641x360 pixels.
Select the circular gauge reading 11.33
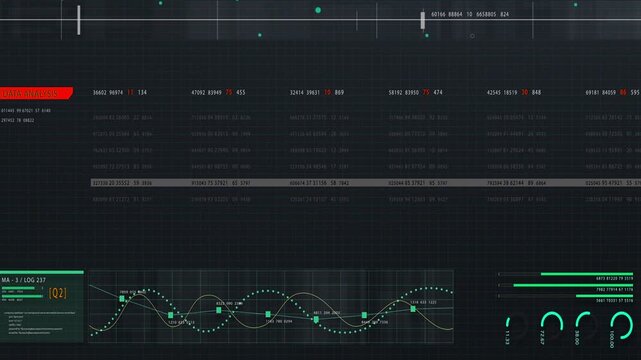pos(516,326)
